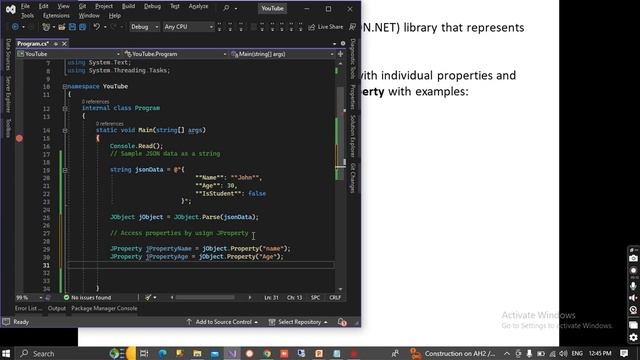This screenshot has height=360, width=640.
Task: Open the Package Manager Console tab
Action: click(104, 309)
